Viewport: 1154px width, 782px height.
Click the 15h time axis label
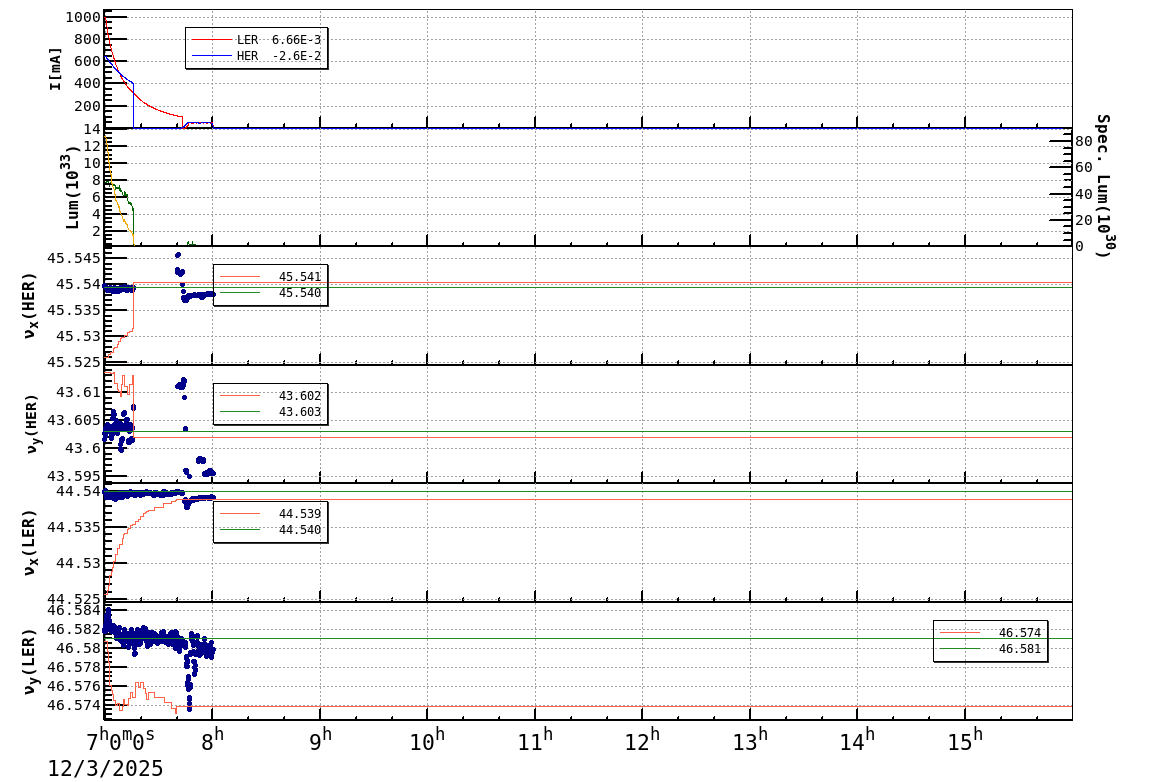[965, 741]
